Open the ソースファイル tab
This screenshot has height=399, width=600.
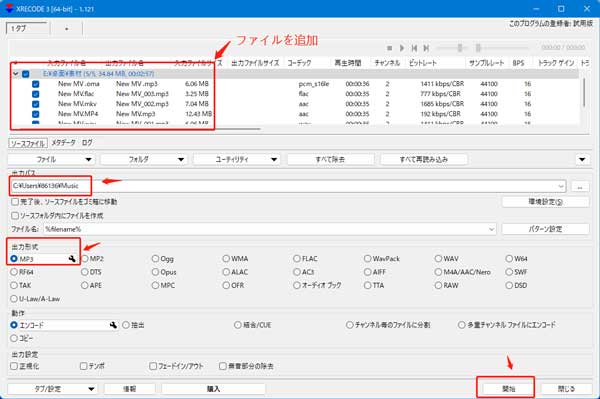[x=28, y=143]
